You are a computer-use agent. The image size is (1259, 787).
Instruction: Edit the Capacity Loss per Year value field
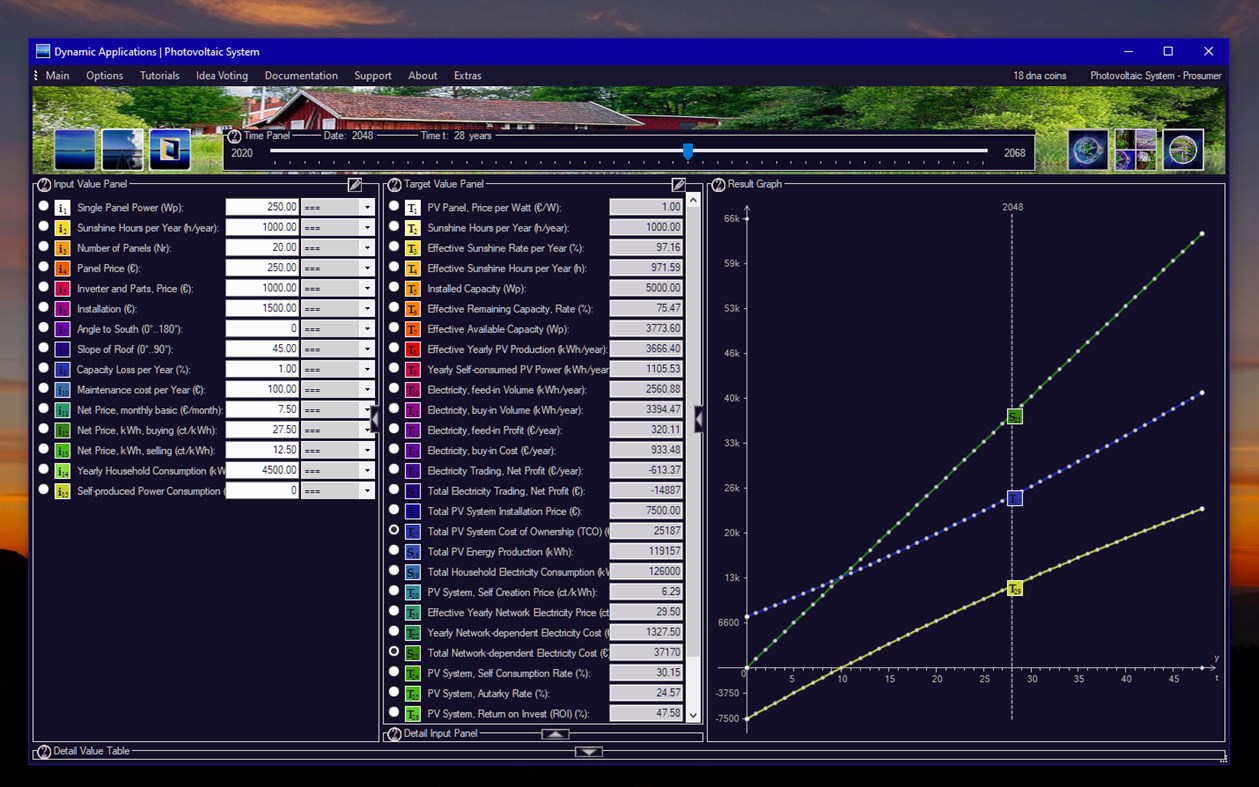pos(263,369)
